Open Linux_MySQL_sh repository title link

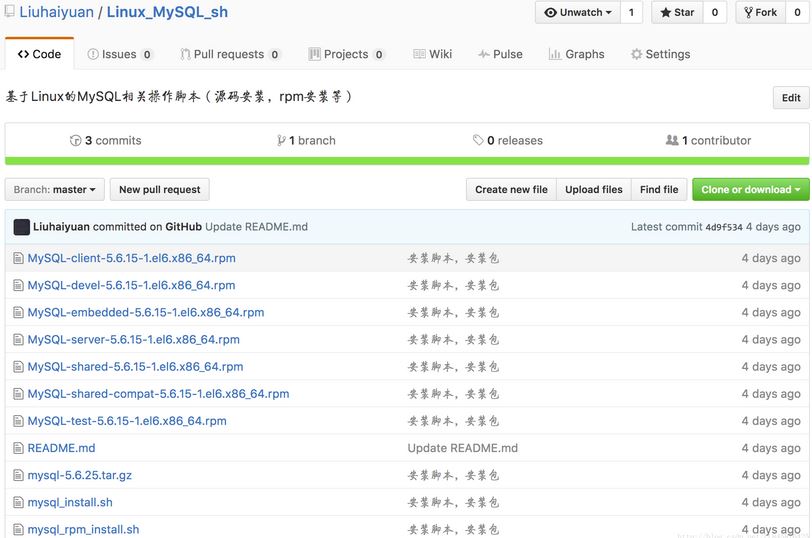[167, 12]
